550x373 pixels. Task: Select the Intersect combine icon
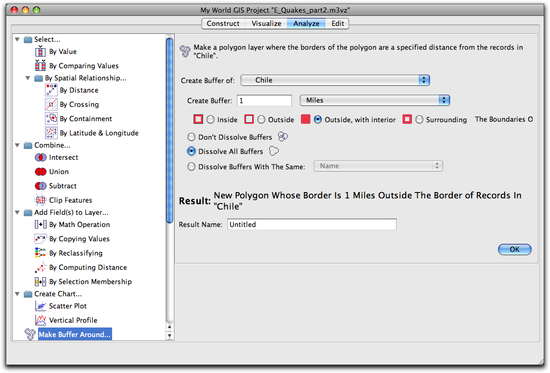tap(40, 158)
